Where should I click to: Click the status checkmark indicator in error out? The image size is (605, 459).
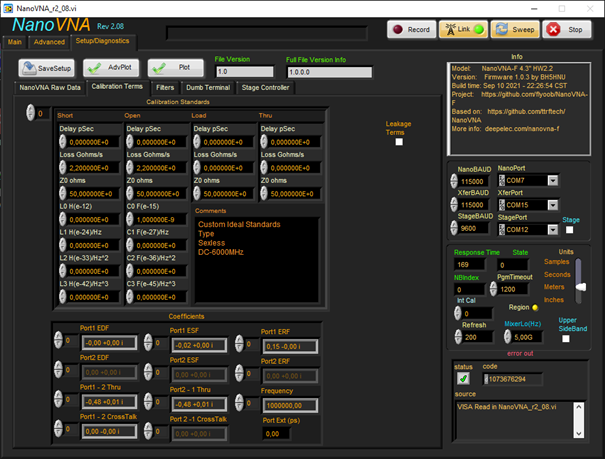[x=463, y=378]
